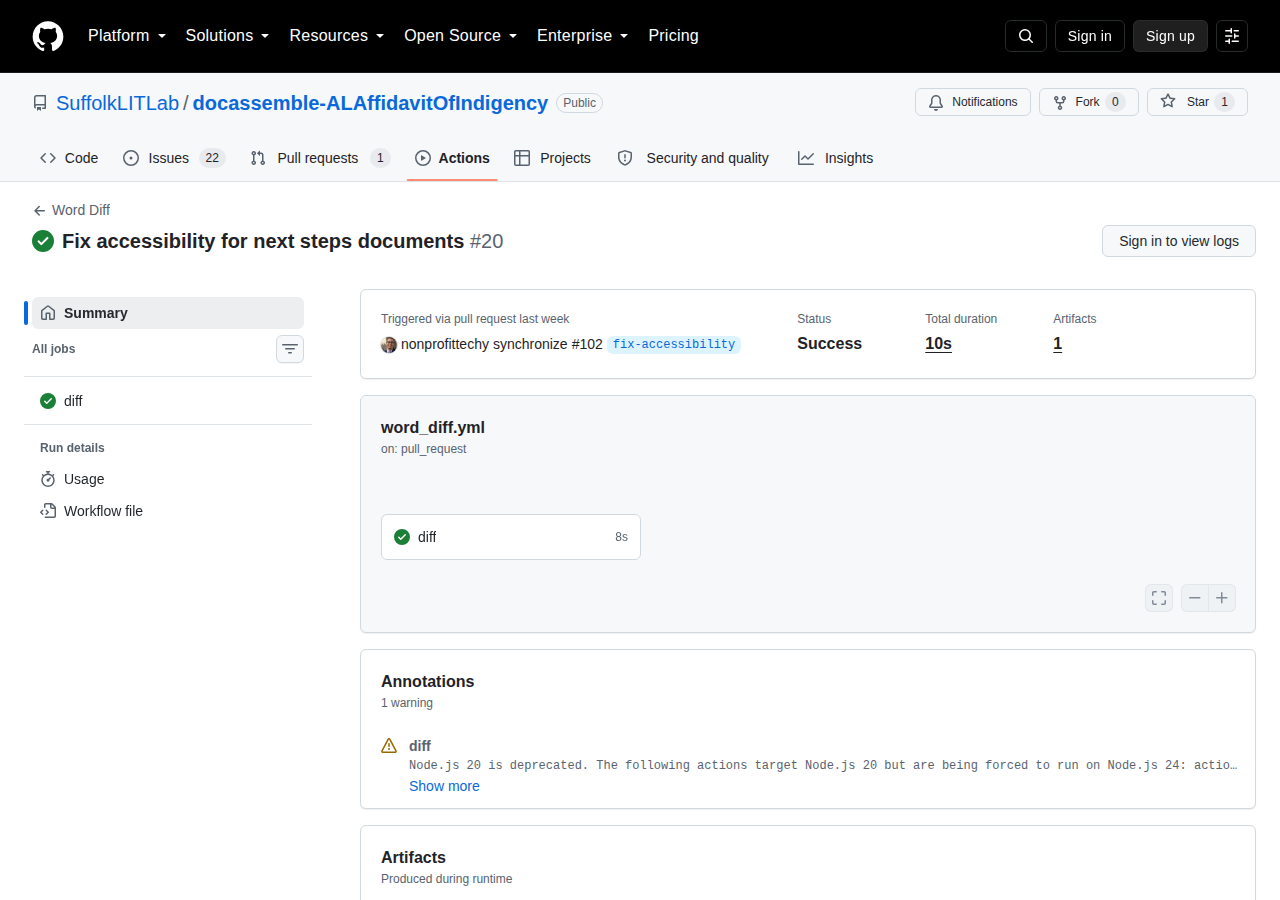The image size is (1280, 900).
Task: Star the repository
Action: click(1197, 102)
